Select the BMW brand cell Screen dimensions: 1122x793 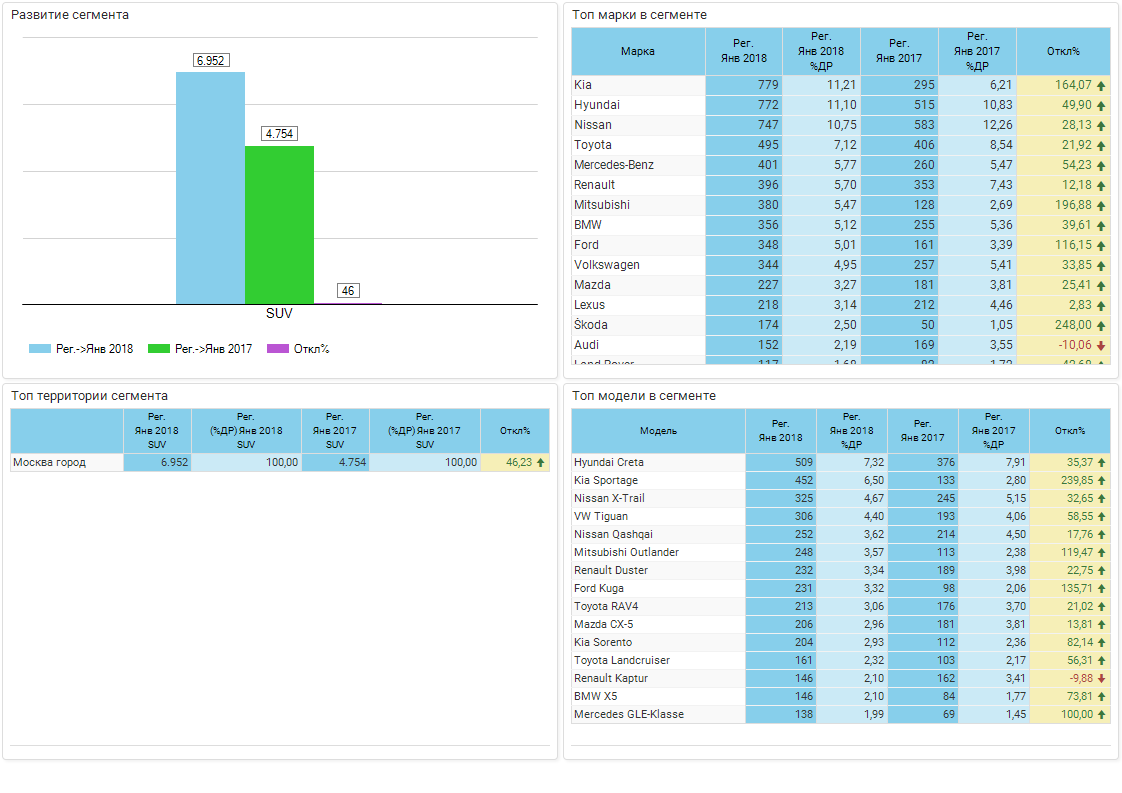click(x=638, y=225)
